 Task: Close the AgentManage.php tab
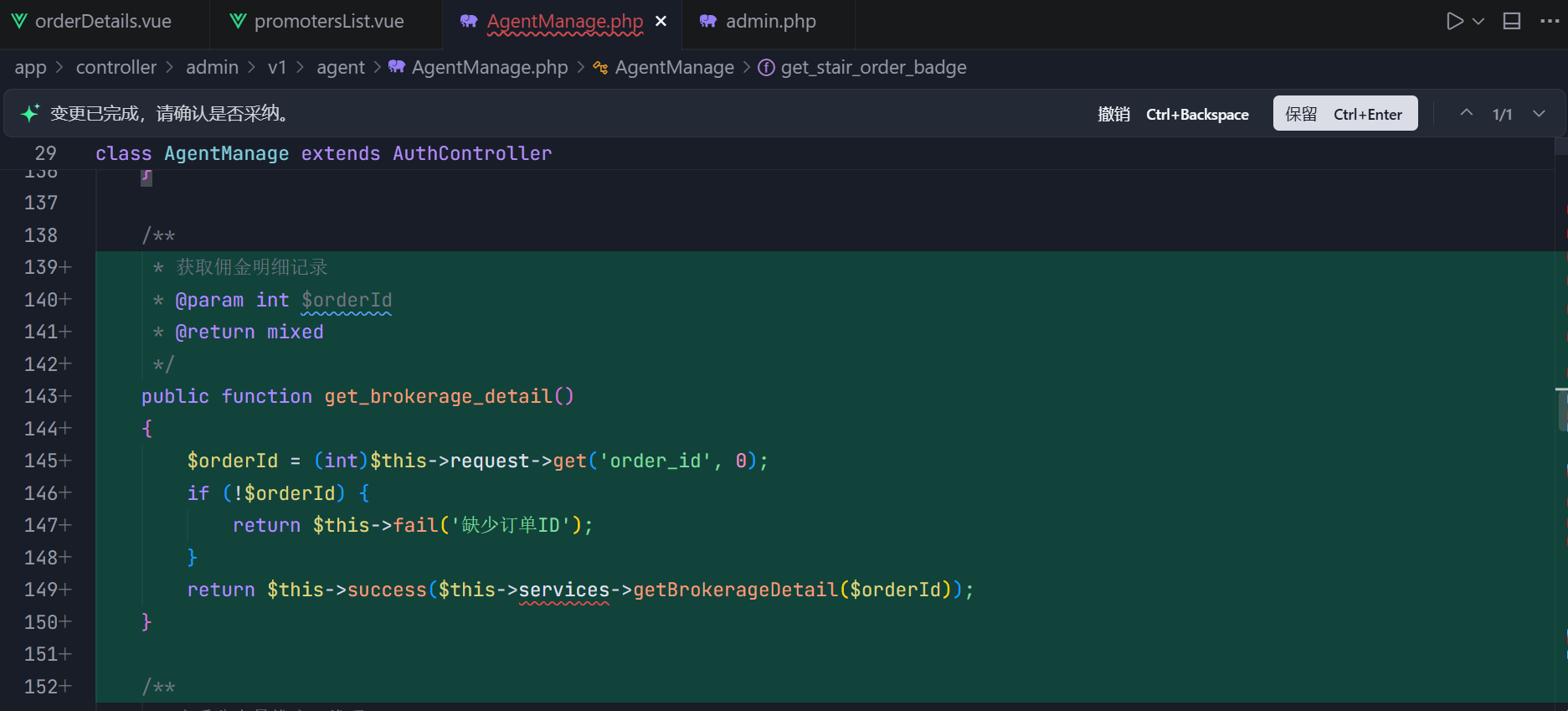661,22
